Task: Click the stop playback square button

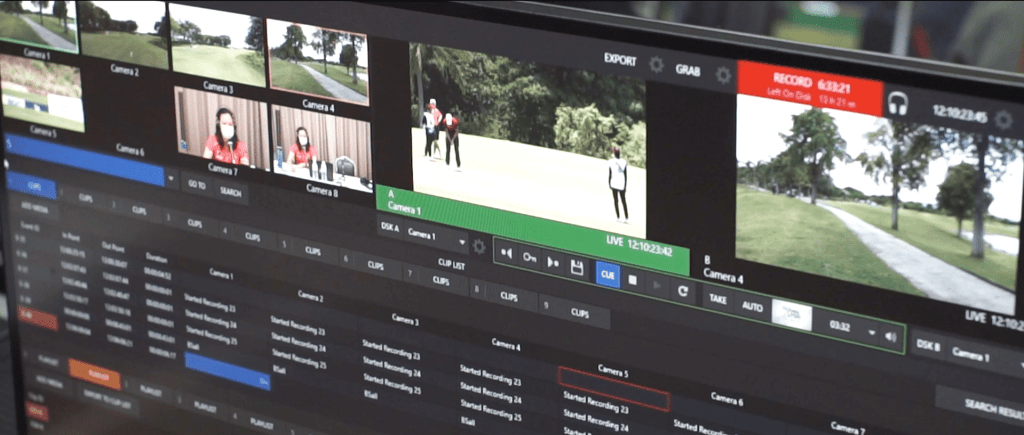Action: [x=632, y=280]
